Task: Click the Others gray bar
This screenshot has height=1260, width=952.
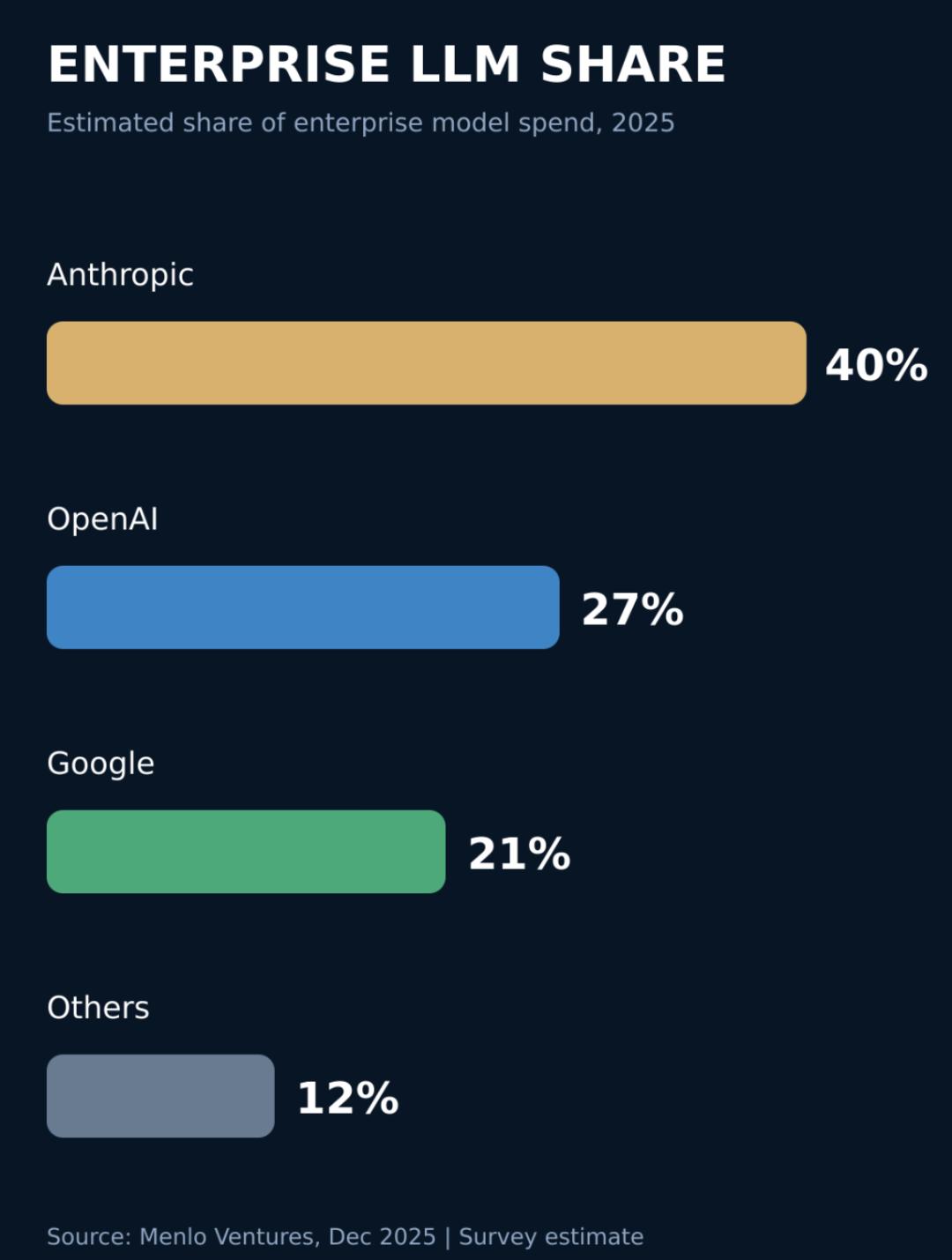Action: (160, 1096)
